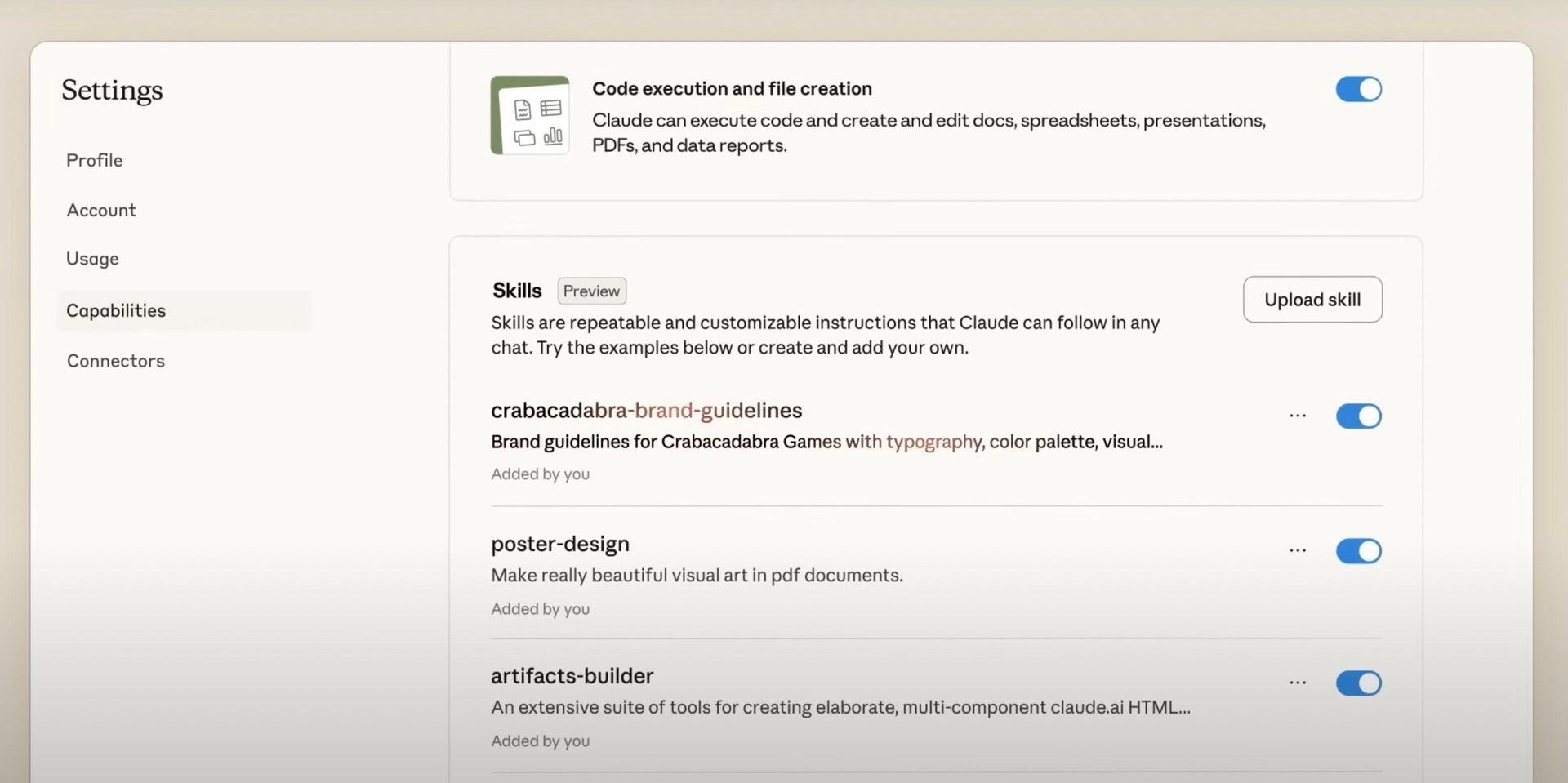Screen dimensions: 1568x783
Task: Select the Capabilities sidebar item
Action: point(116,310)
